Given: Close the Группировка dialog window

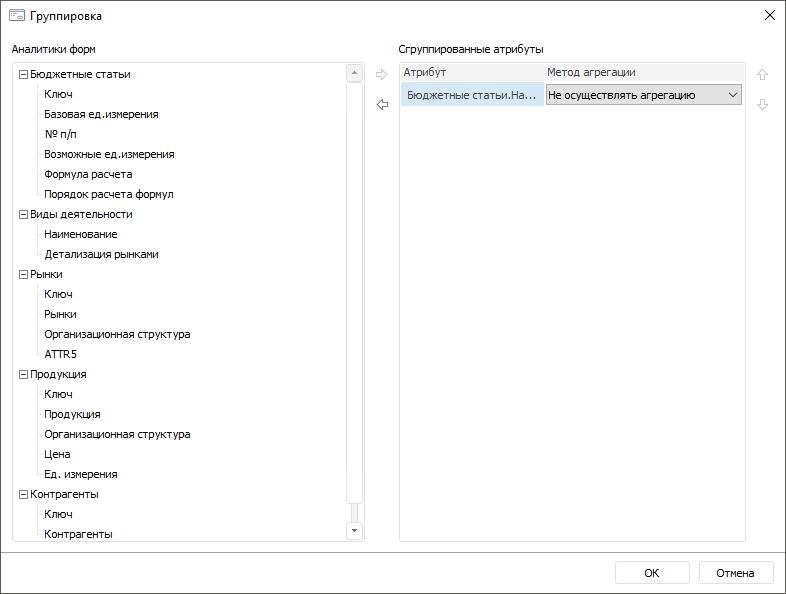Looking at the screenshot, I should click(769, 16).
